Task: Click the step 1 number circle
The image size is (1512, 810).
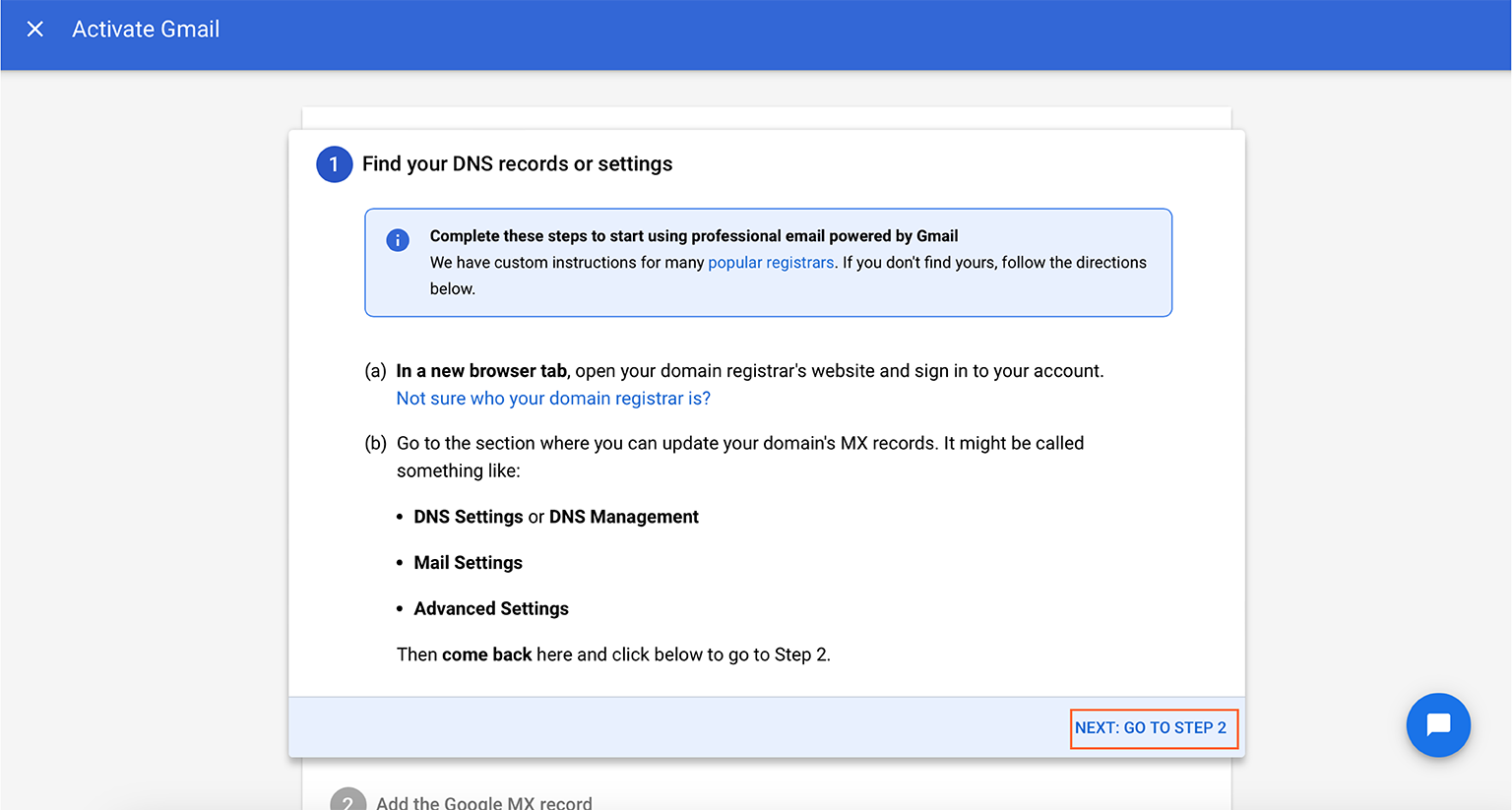Action: (335, 164)
